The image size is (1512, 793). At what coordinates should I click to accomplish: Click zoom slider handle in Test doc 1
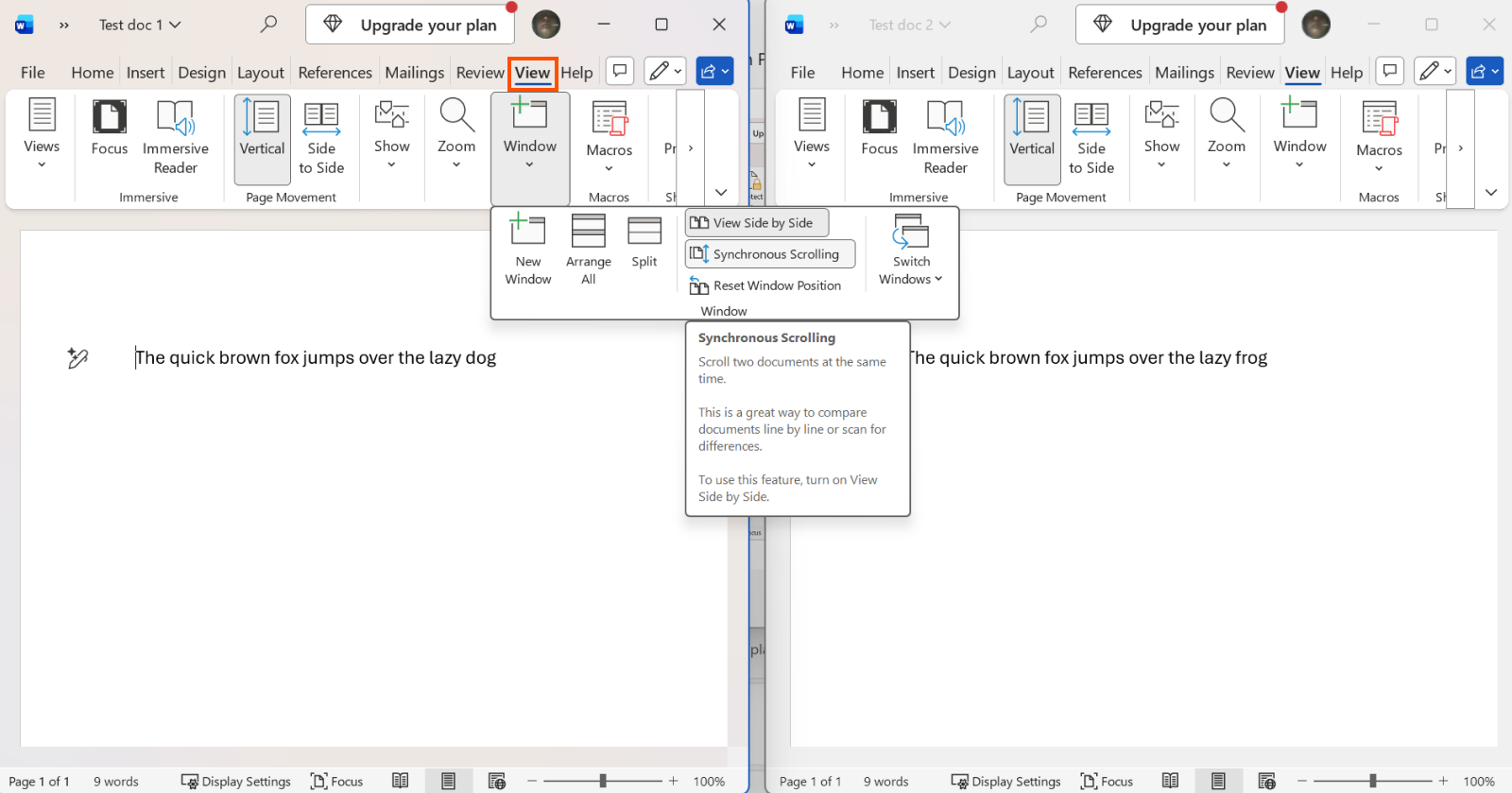pos(603,782)
